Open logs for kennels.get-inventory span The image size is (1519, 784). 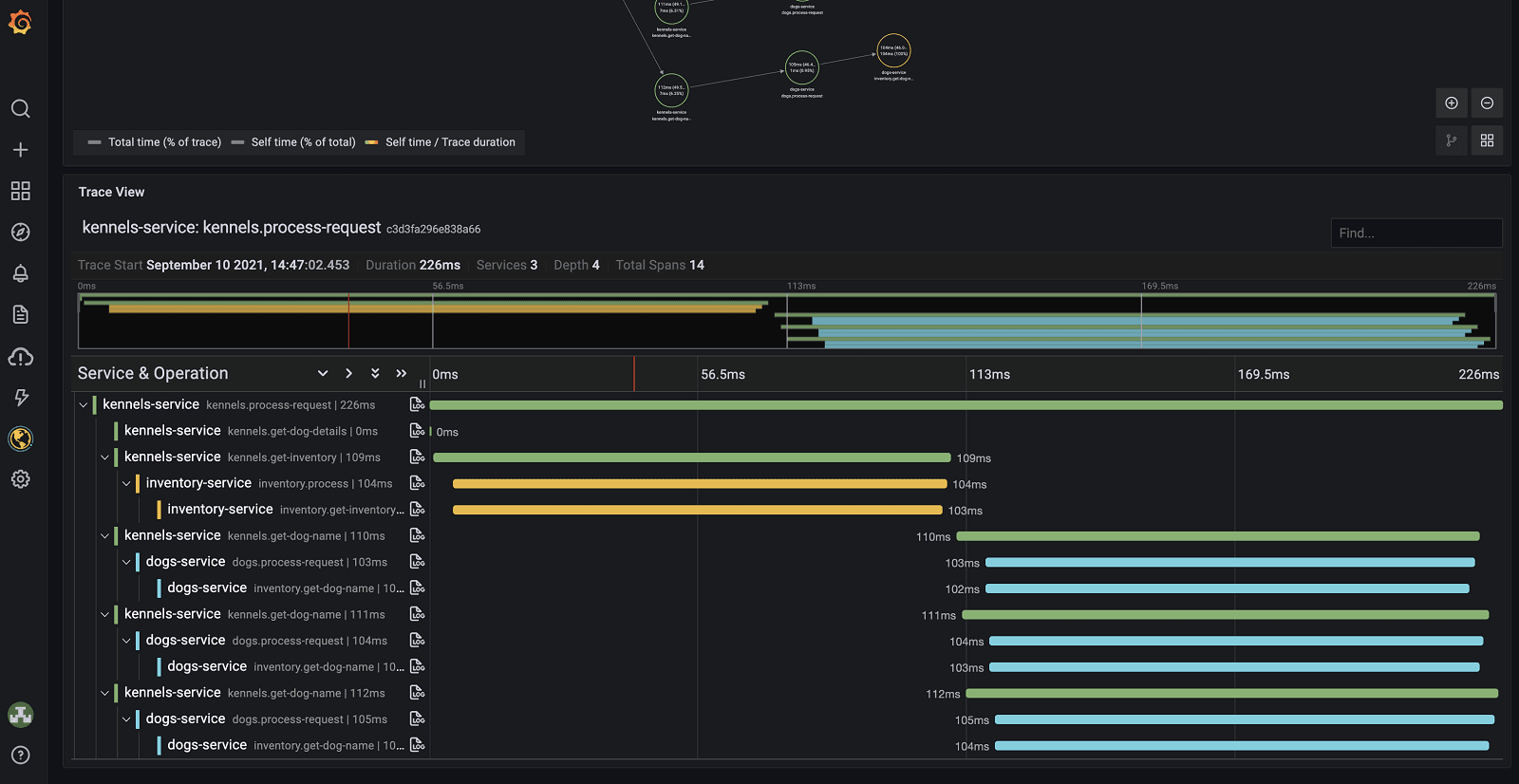click(417, 457)
